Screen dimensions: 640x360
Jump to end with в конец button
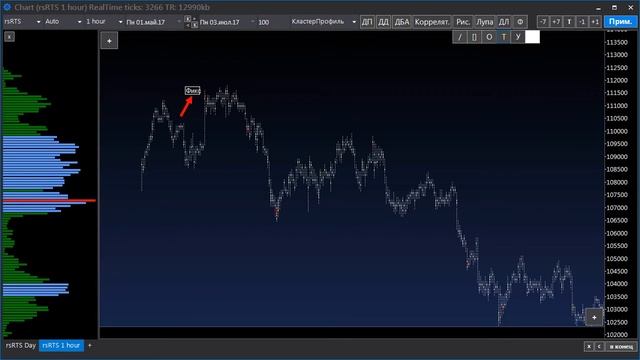tap(621, 346)
